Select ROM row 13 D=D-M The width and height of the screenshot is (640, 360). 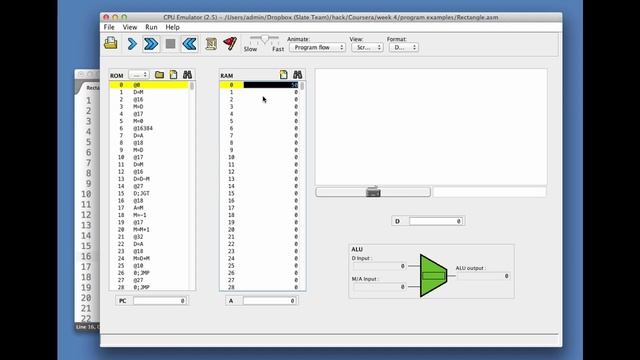(x=149, y=179)
